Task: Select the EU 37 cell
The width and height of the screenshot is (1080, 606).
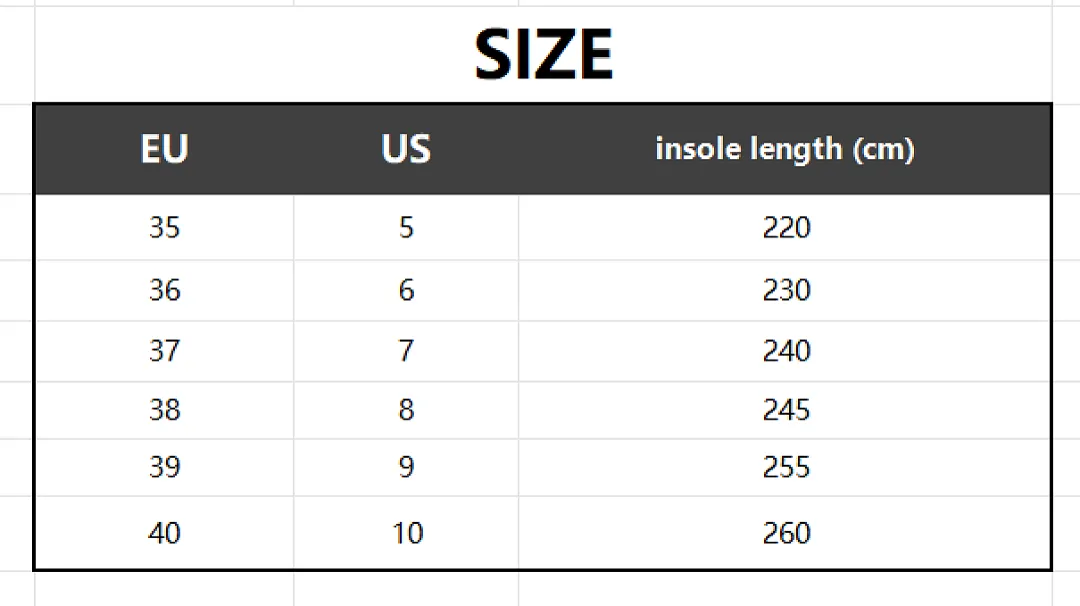Action: click(x=165, y=351)
